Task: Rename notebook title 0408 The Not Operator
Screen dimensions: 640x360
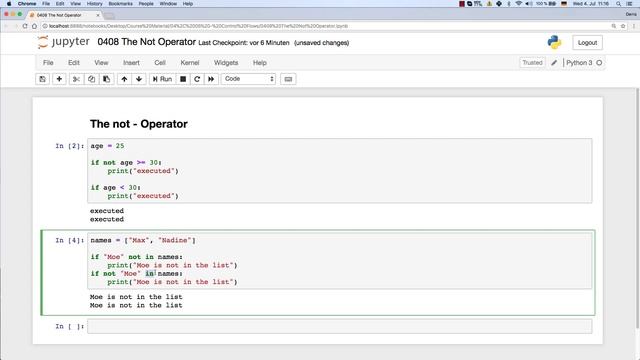Action: point(147,42)
